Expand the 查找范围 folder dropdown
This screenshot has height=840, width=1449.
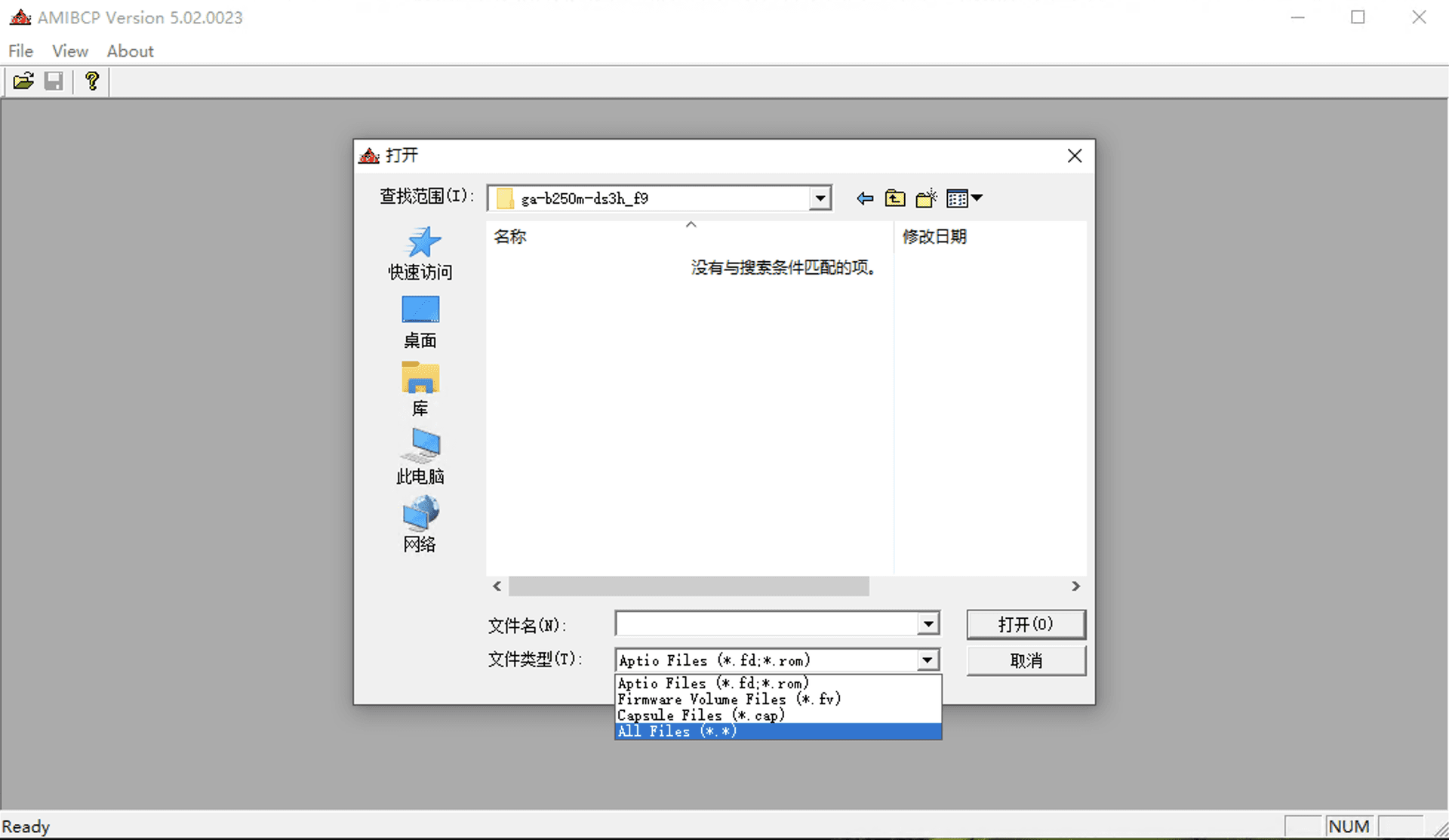coord(820,198)
